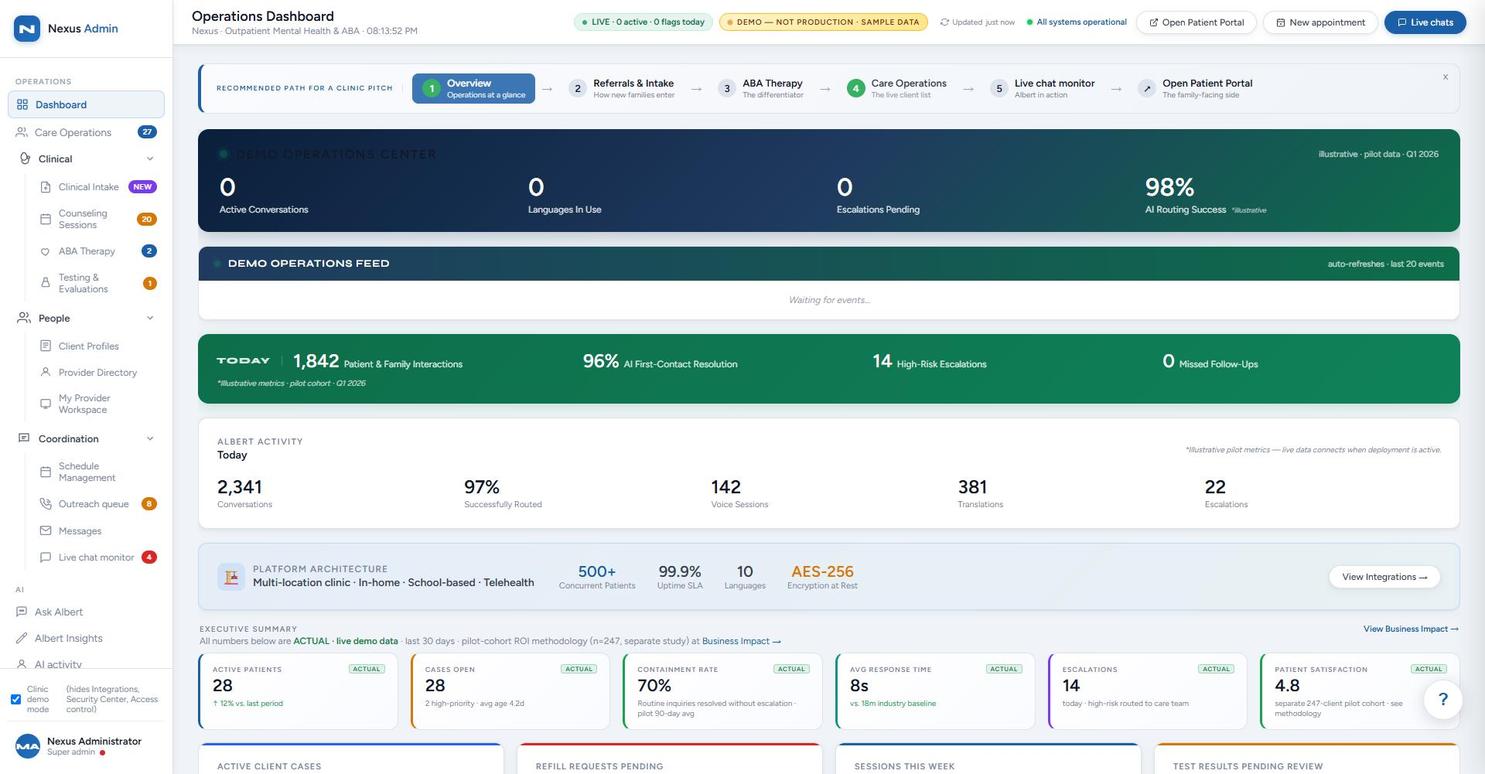Click the Containment Rate card
This screenshot has width=1485, height=774.
[723, 691]
